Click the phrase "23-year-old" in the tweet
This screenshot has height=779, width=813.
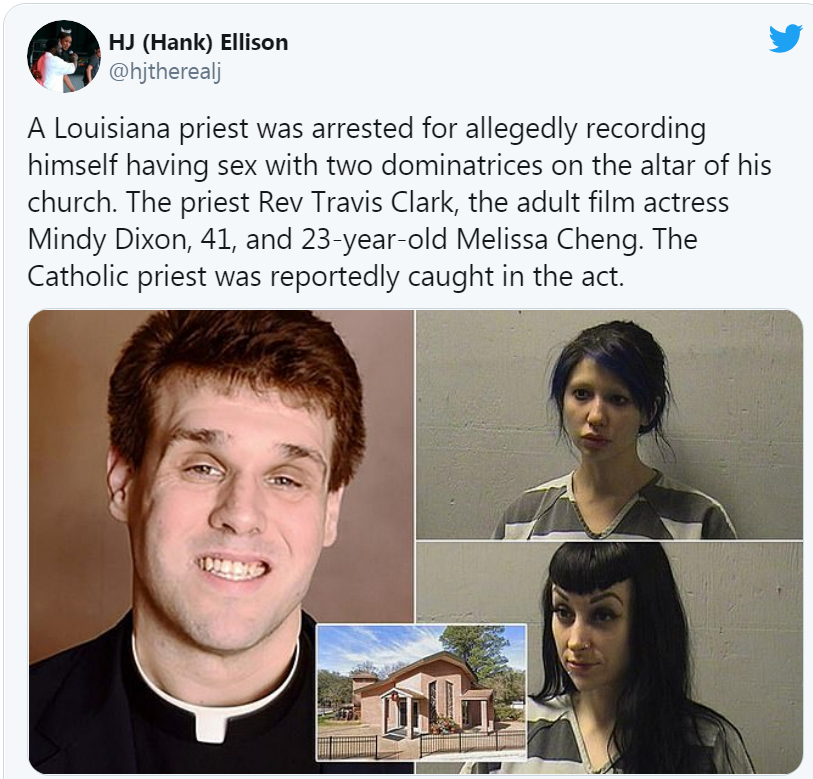point(372,240)
